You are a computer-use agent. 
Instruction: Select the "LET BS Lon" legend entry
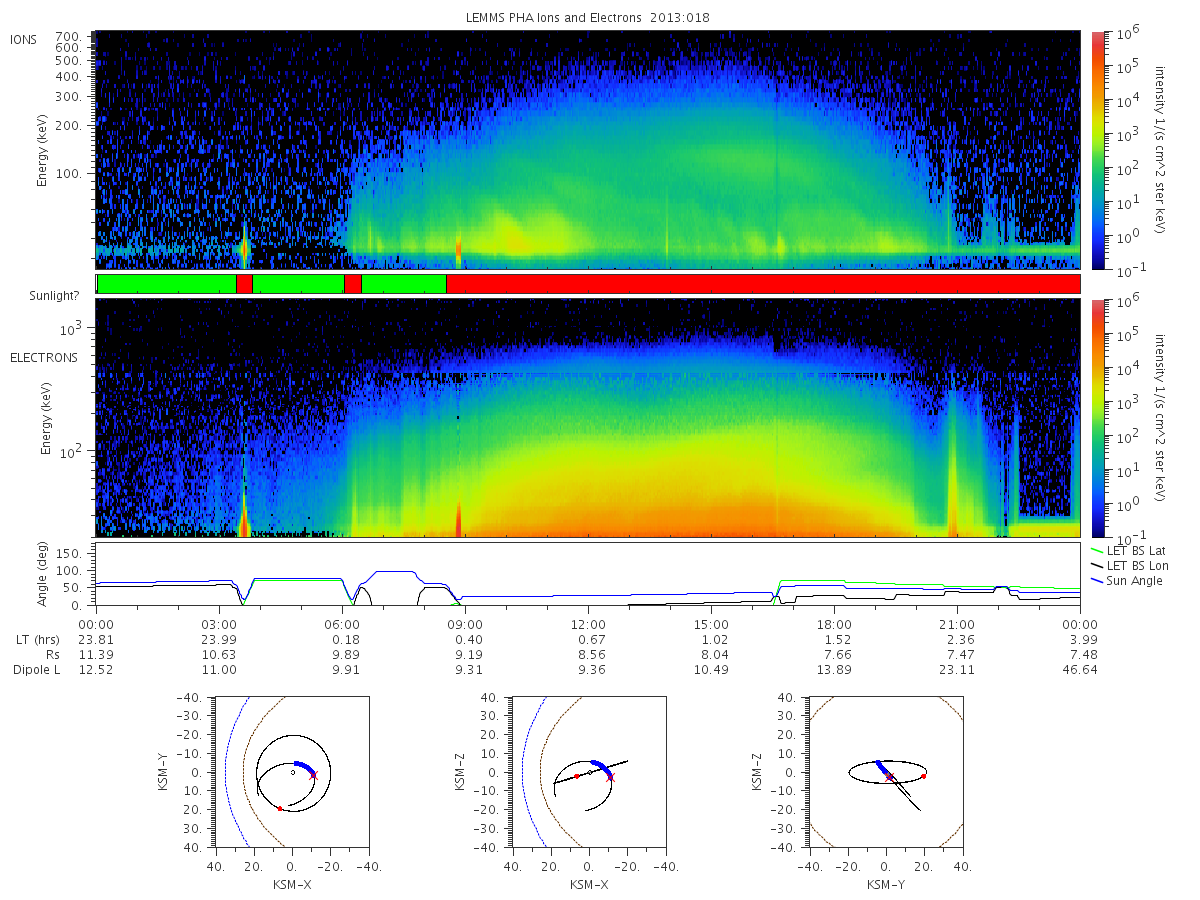point(1130,565)
